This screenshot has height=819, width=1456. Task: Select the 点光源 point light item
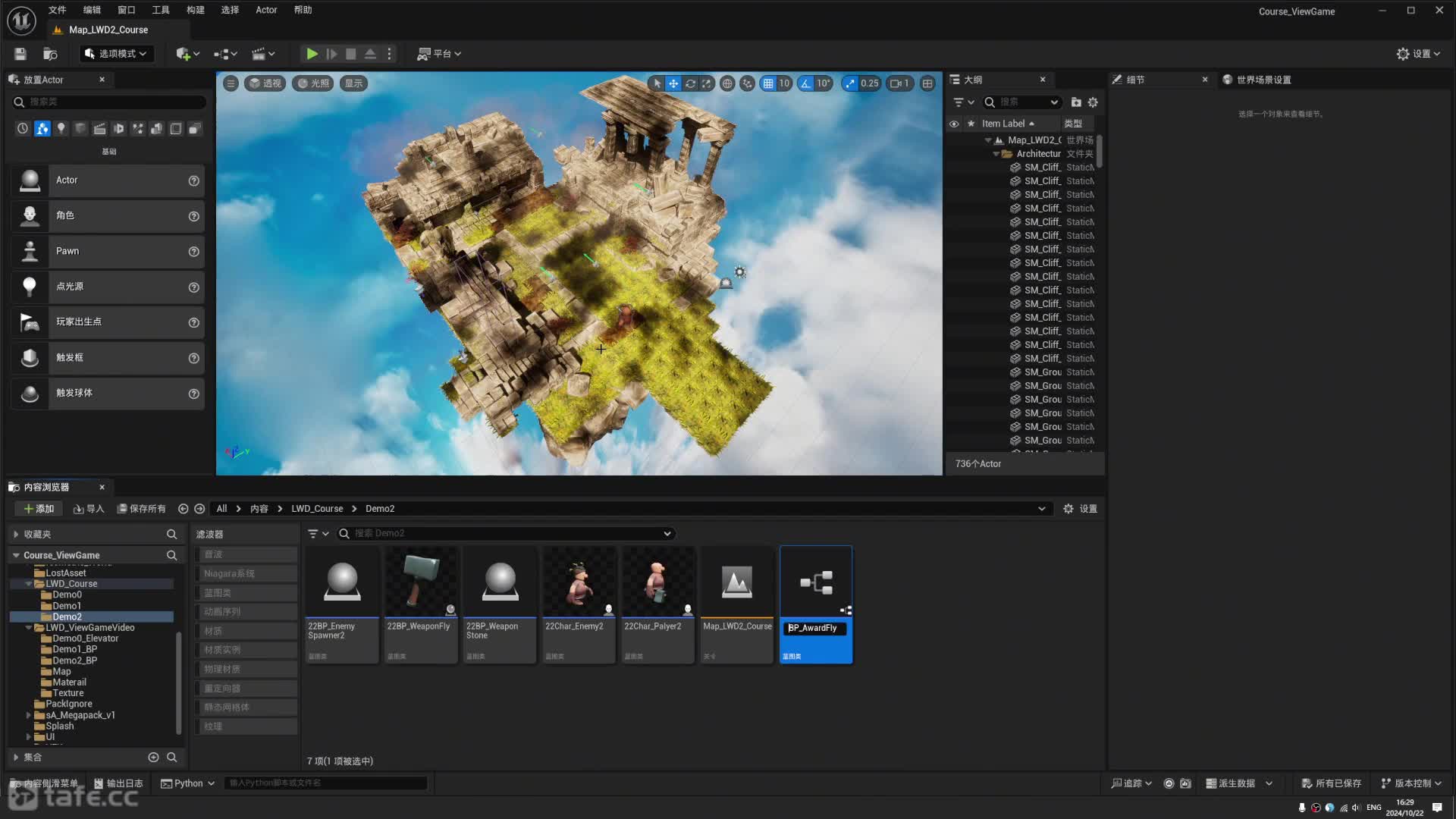(108, 287)
